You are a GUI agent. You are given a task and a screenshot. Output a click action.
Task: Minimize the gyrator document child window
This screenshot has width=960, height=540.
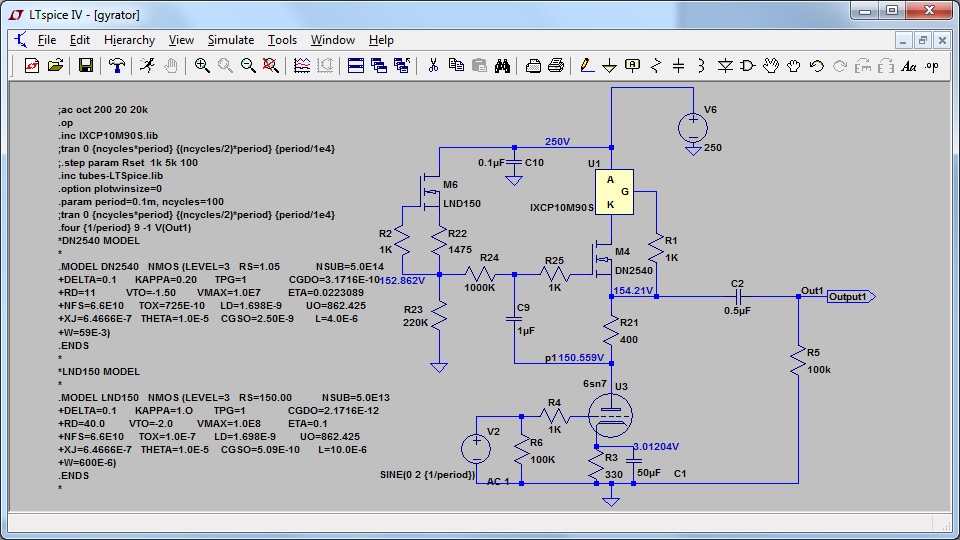pos(902,41)
